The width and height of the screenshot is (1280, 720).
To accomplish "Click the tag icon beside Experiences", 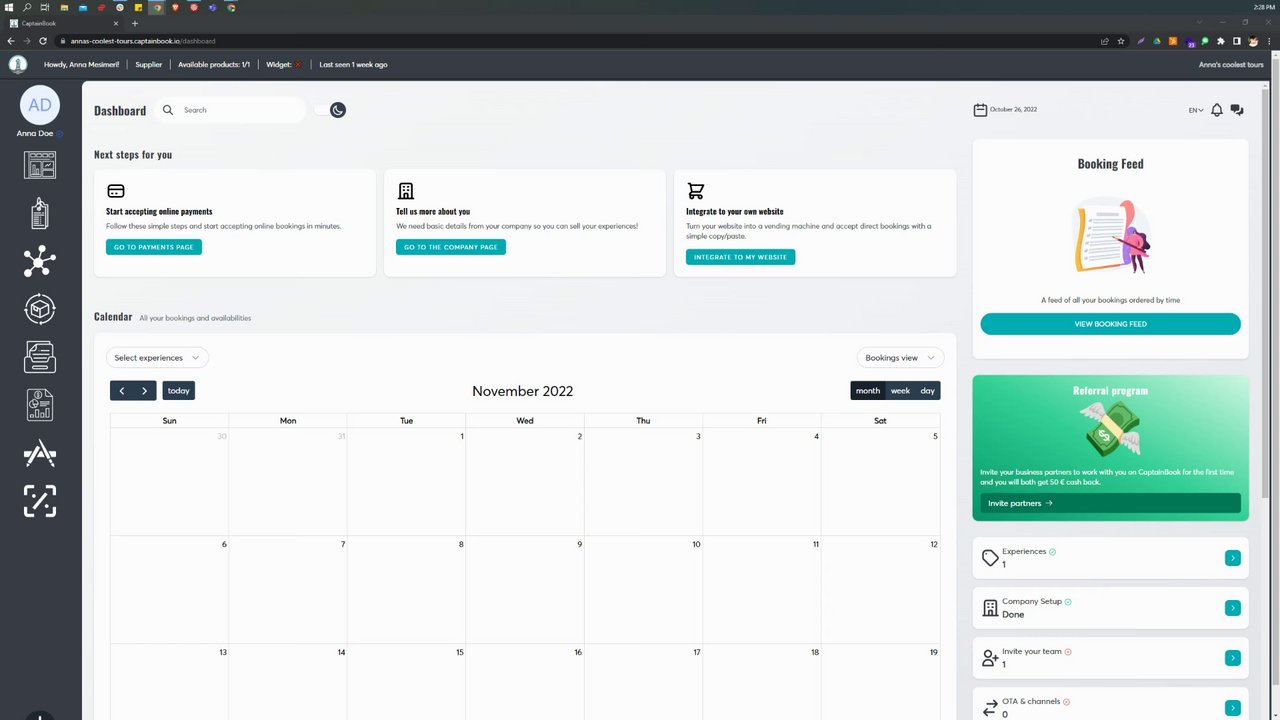I will pyautogui.click(x=990, y=558).
